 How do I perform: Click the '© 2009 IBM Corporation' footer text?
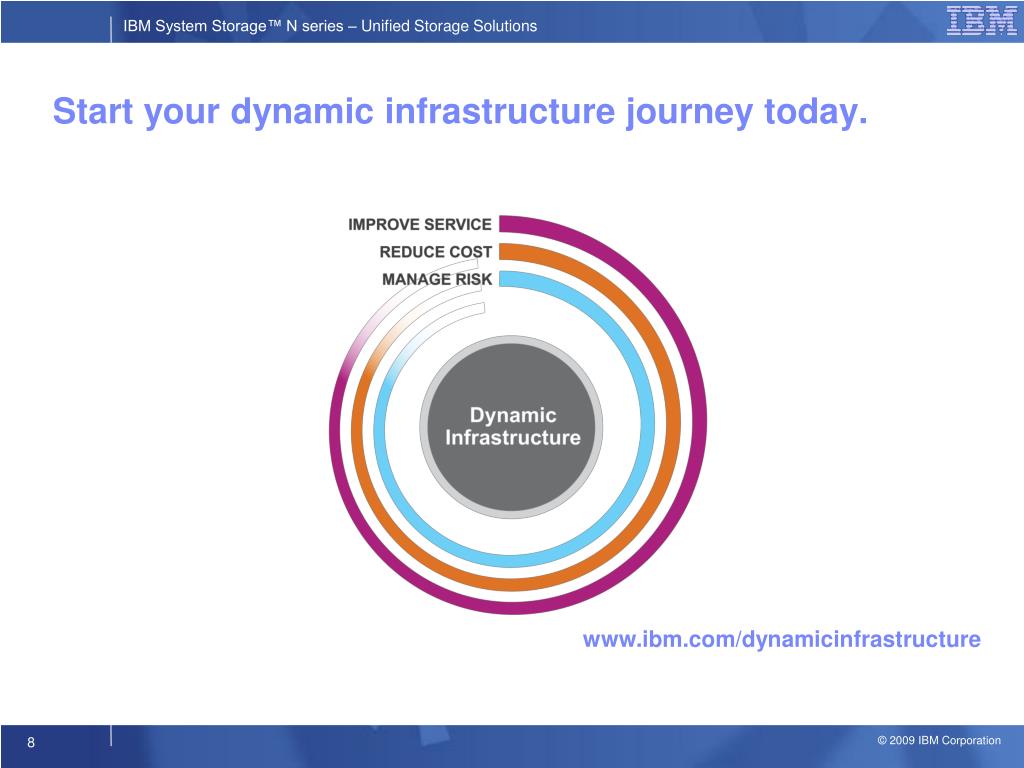[938, 740]
